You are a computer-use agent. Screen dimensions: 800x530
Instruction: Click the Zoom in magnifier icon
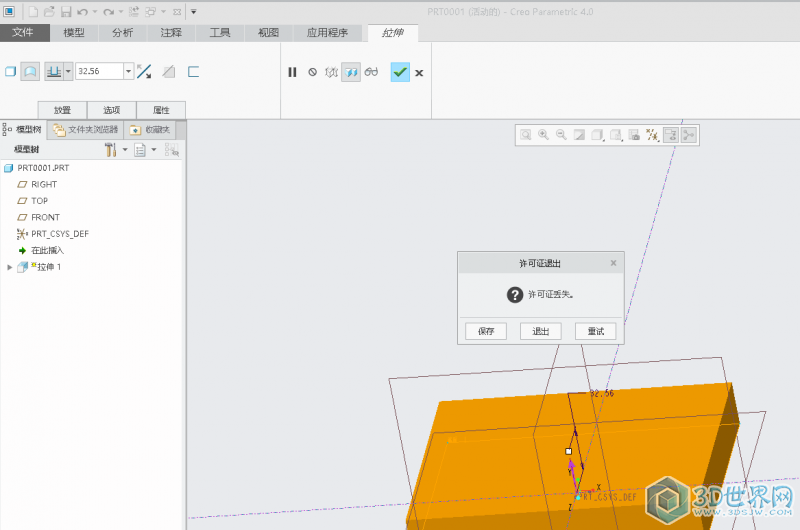pos(543,135)
